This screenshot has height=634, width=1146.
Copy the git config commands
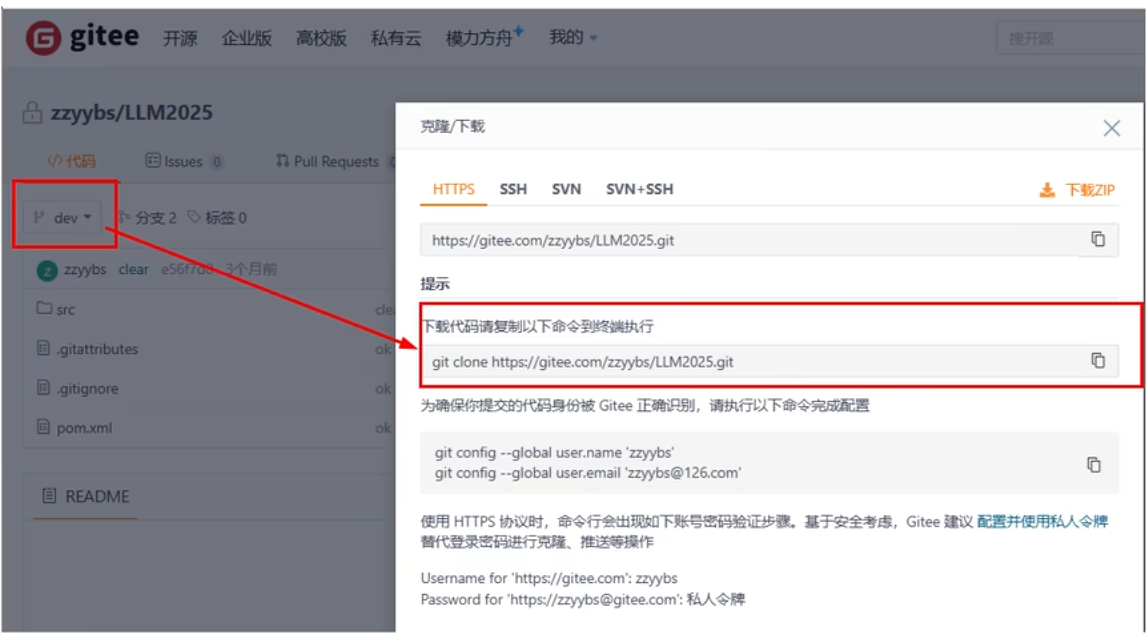pyautogui.click(x=1093, y=464)
